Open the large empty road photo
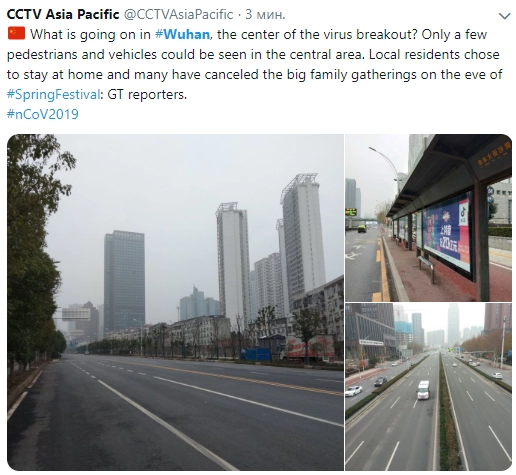The height and width of the screenshot is (475, 516). coord(175,302)
